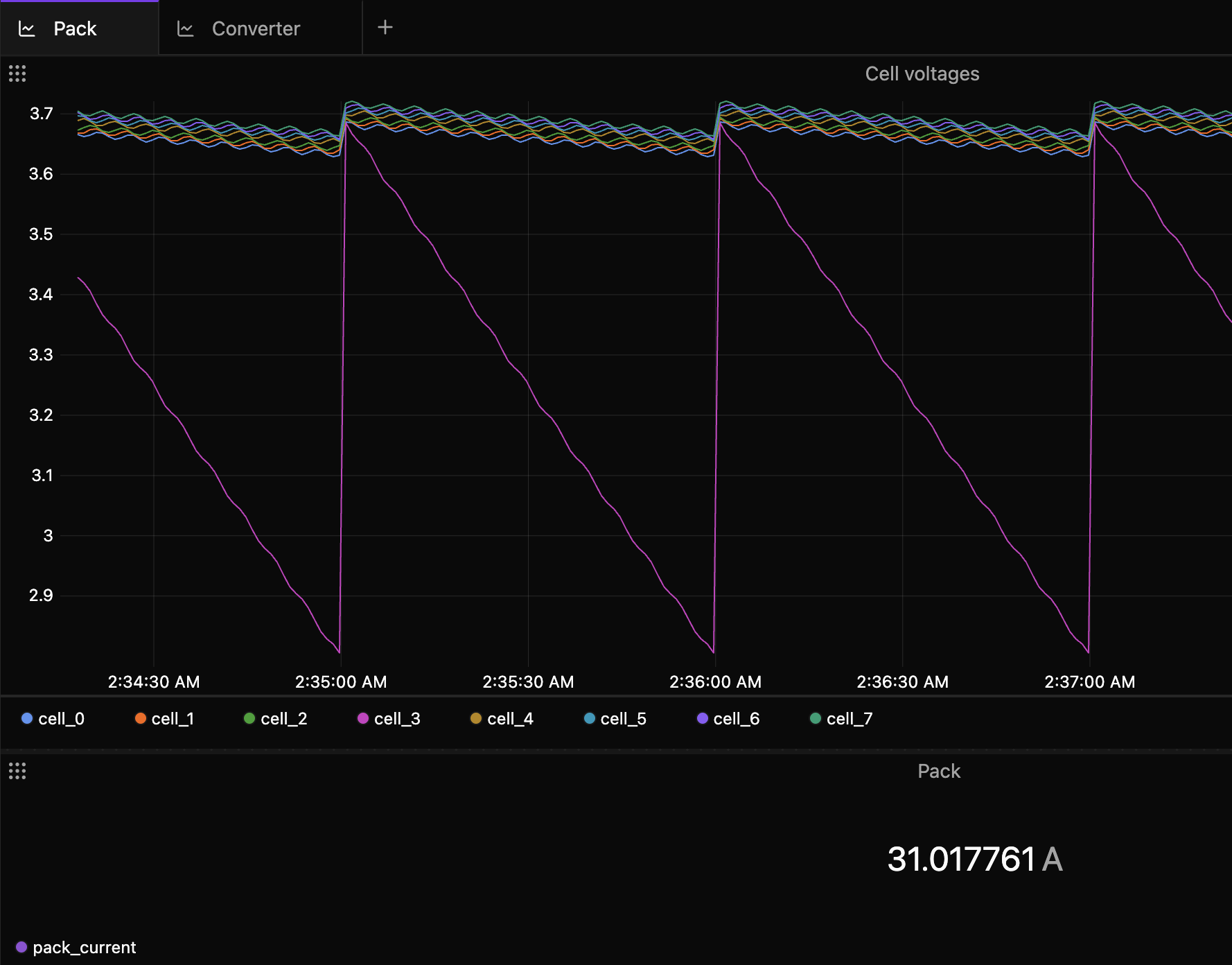The height and width of the screenshot is (965, 1232).
Task: Click the 31.017761 A current value
Action: point(975,860)
